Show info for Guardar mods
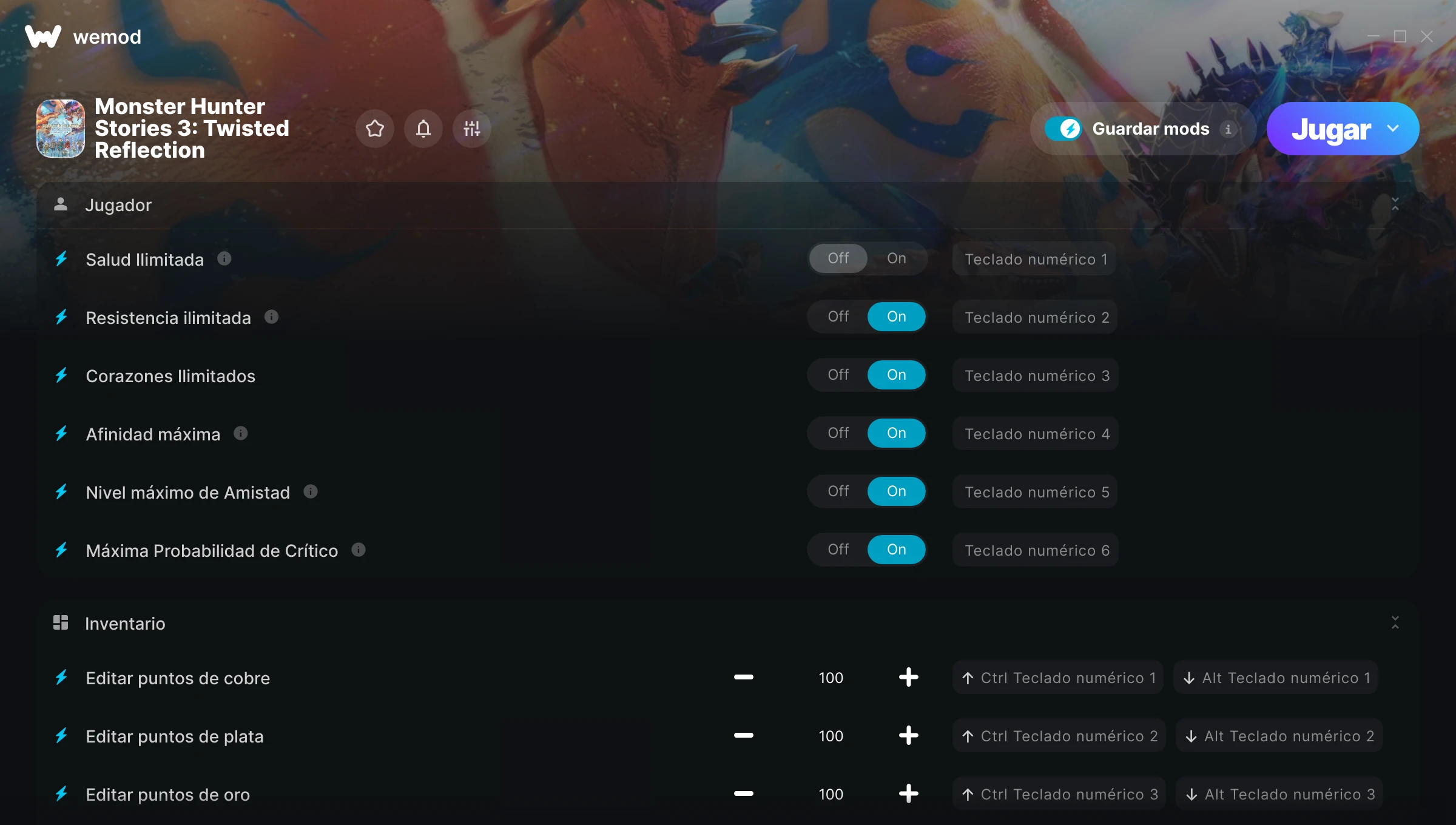Image resolution: width=1456 pixels, height=825 pixels. click(x=1228, y=129)
